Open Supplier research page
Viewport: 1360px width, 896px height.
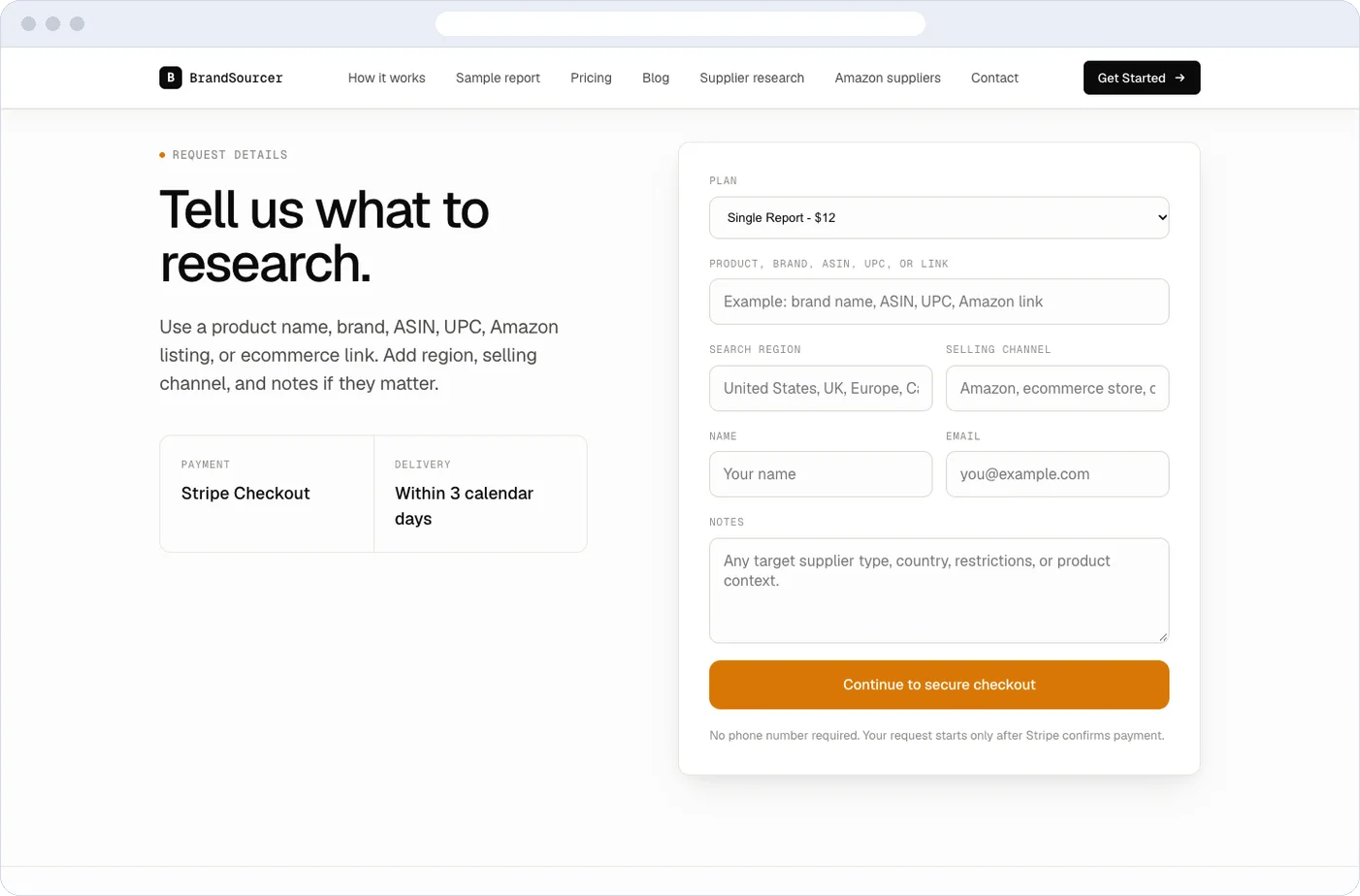pos(752,78)
